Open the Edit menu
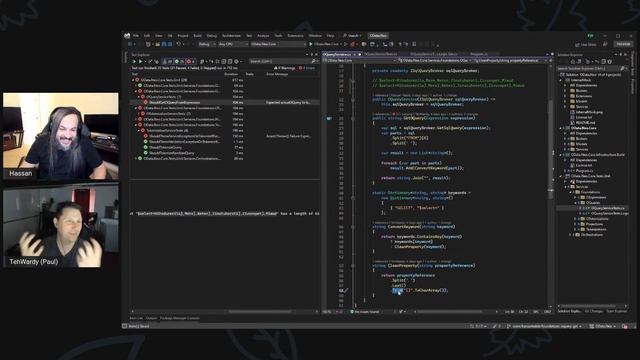640x360 pixels. point(147,36)
